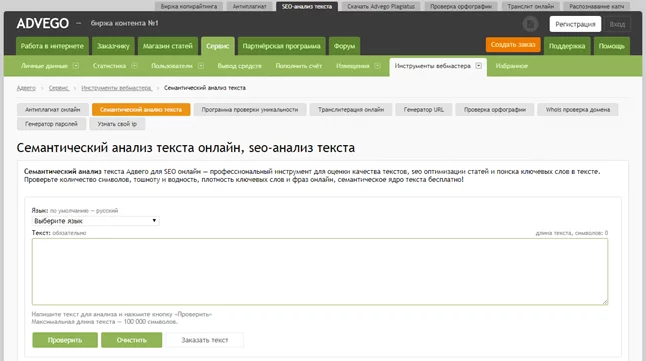Open the Заказчику menu
Screen dimensions: 646x361
(113, 46)
